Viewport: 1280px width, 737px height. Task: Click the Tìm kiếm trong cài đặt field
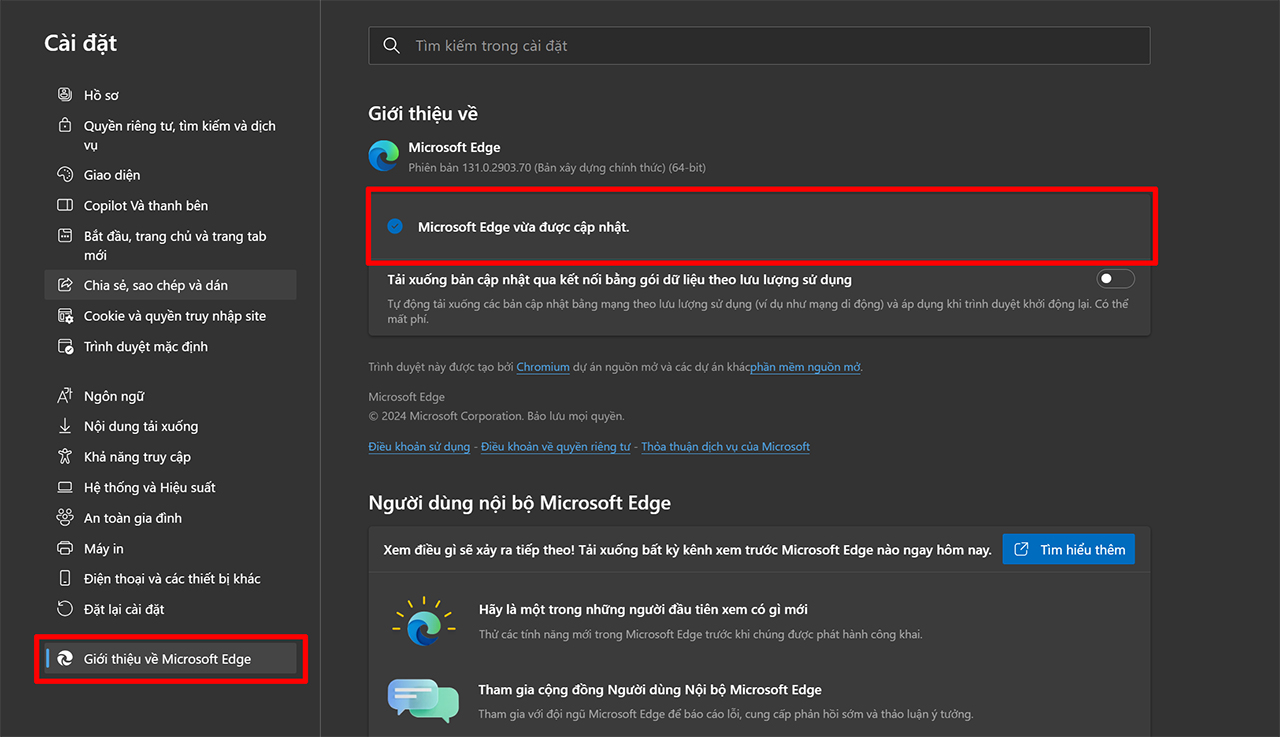point(759,46)
